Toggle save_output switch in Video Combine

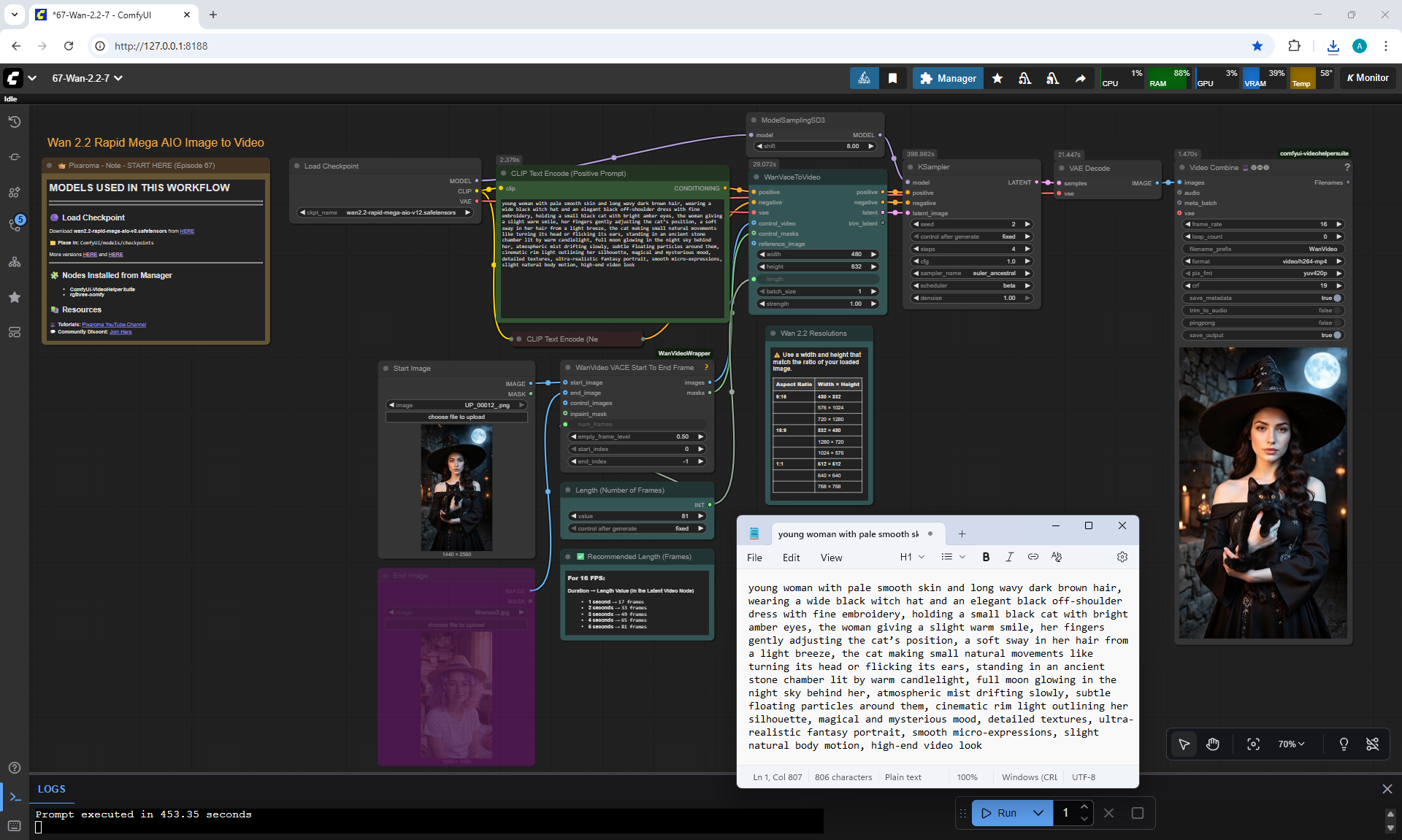(1337, 335)
